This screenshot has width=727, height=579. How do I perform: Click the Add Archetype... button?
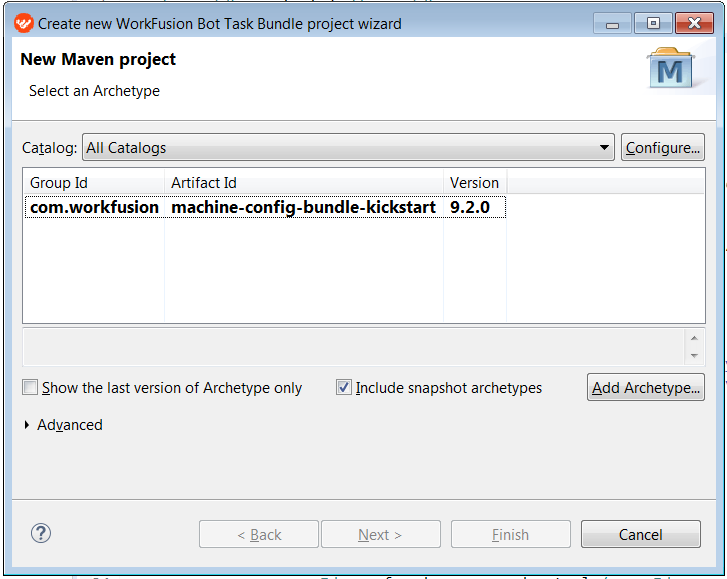[646, 388]
